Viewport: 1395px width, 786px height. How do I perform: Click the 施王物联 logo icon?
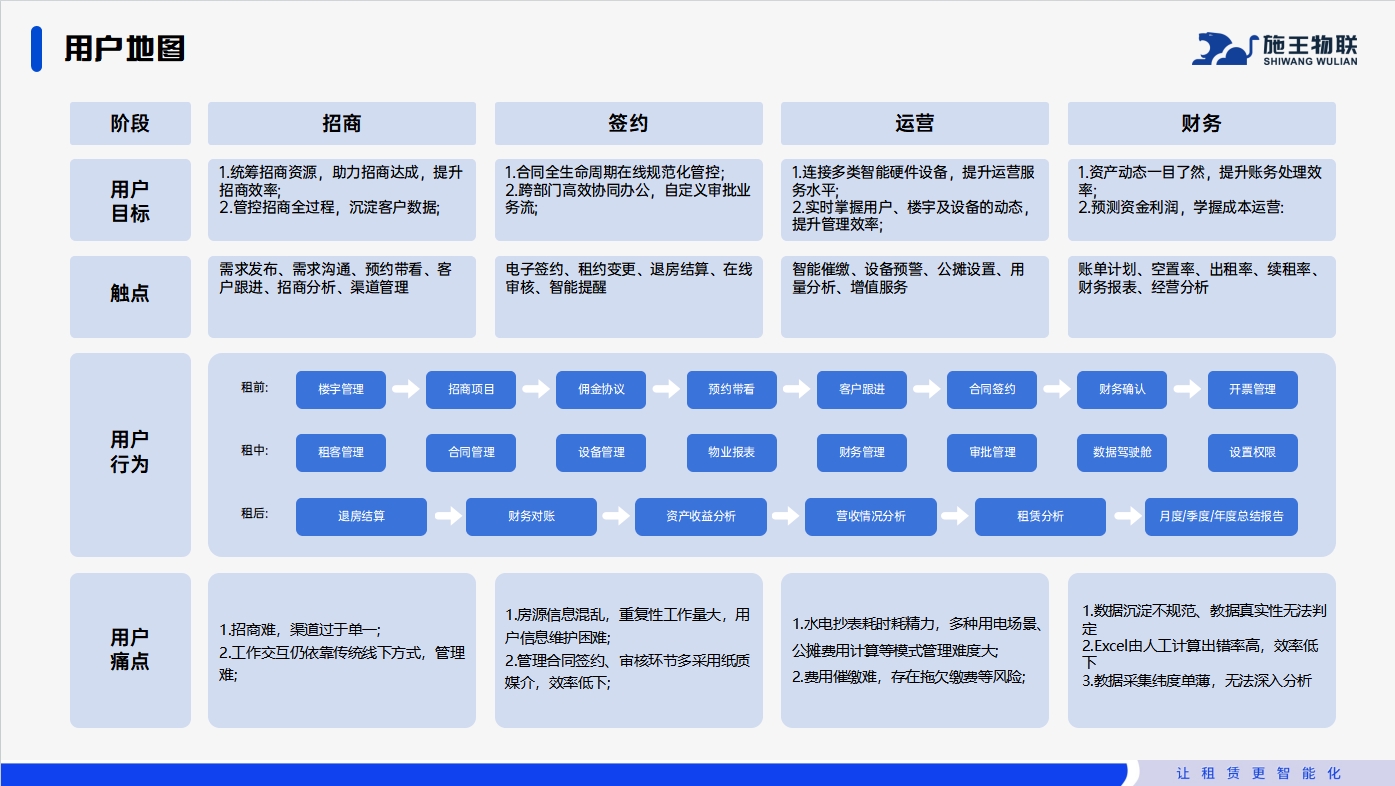click(1223, 49)
